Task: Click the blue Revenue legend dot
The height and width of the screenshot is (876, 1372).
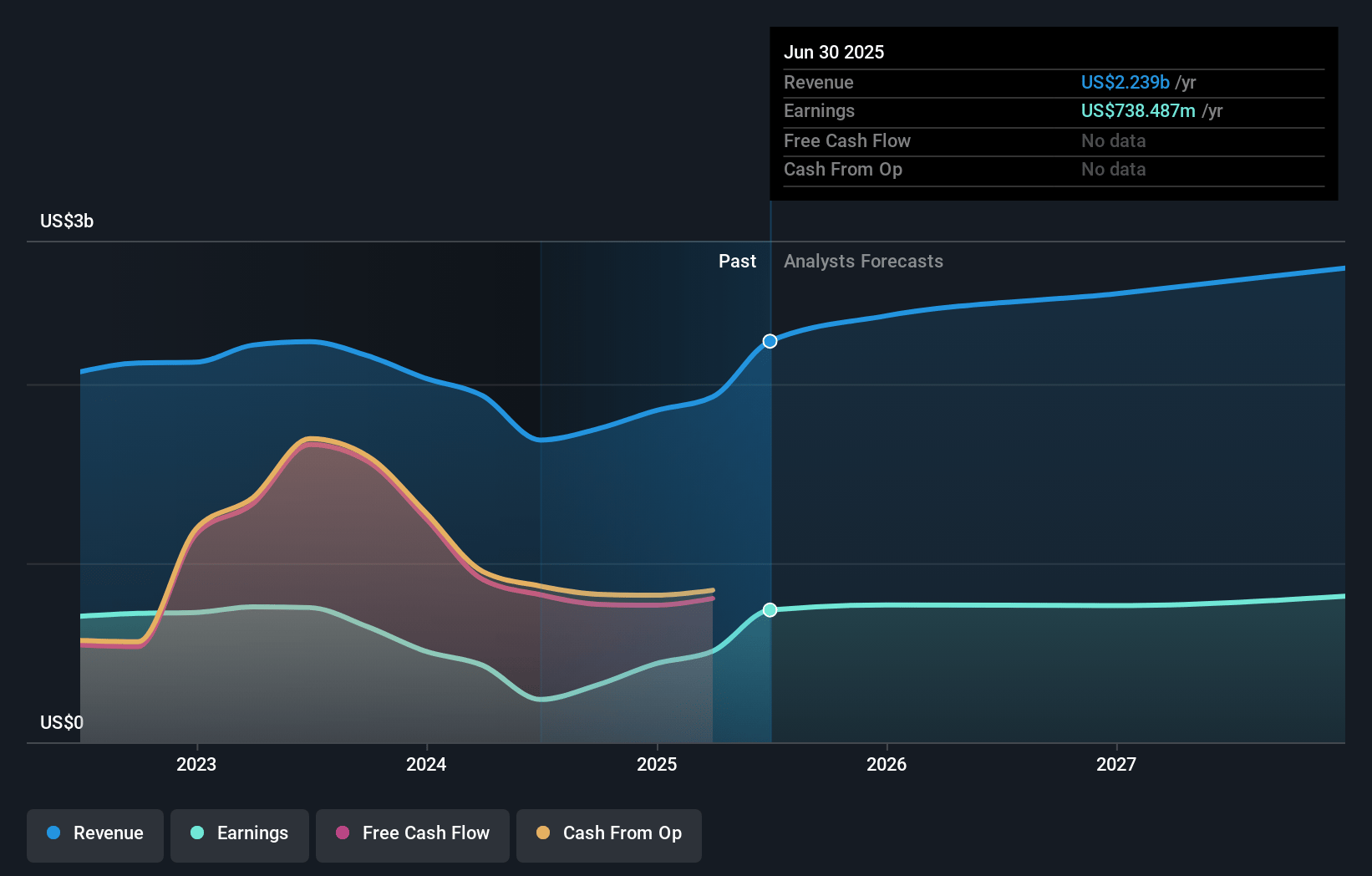Action: point(53,833)
